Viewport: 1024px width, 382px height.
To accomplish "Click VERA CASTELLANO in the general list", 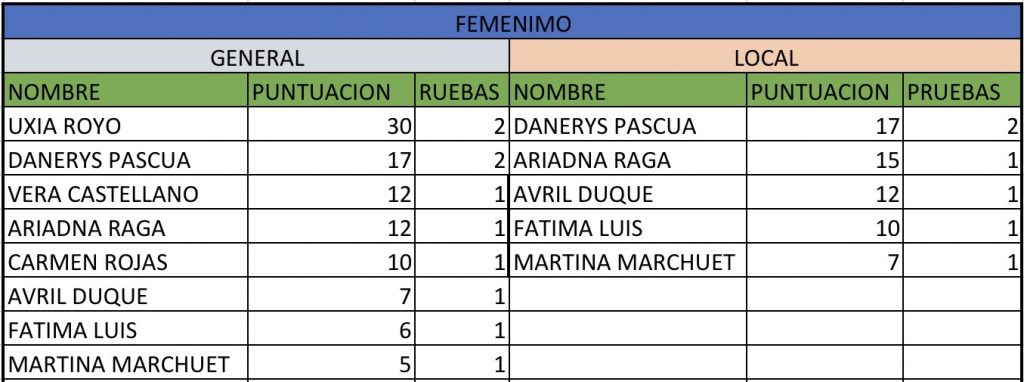I will pos(125,193).
